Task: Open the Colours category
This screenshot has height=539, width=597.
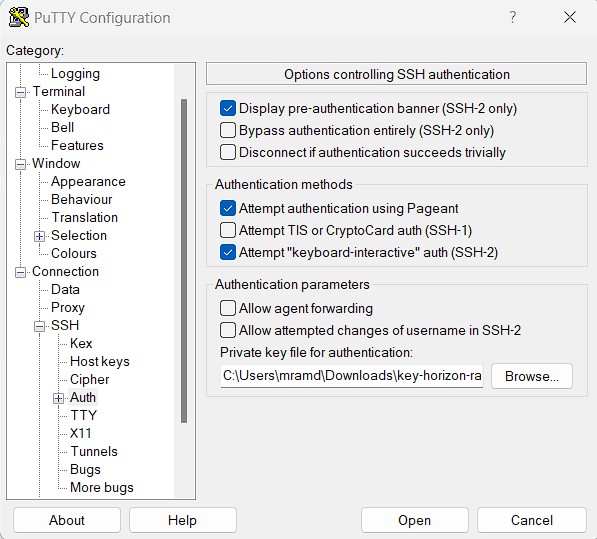Action: (74, 254)
